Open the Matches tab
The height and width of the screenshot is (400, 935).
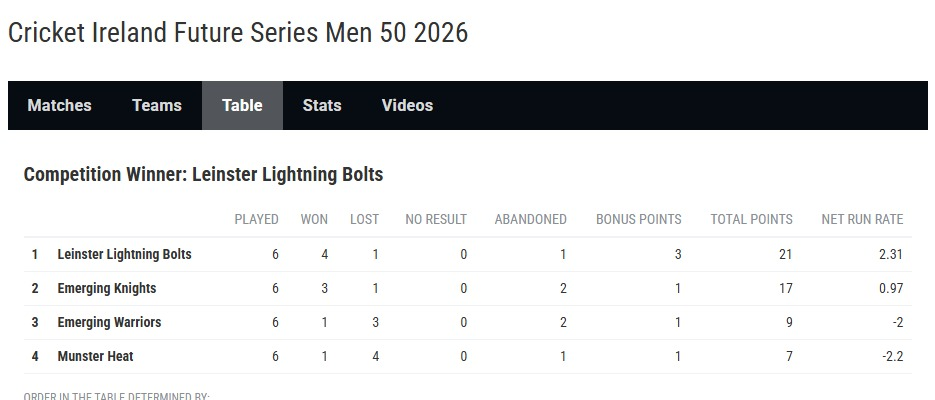click(x=60, y=106)
